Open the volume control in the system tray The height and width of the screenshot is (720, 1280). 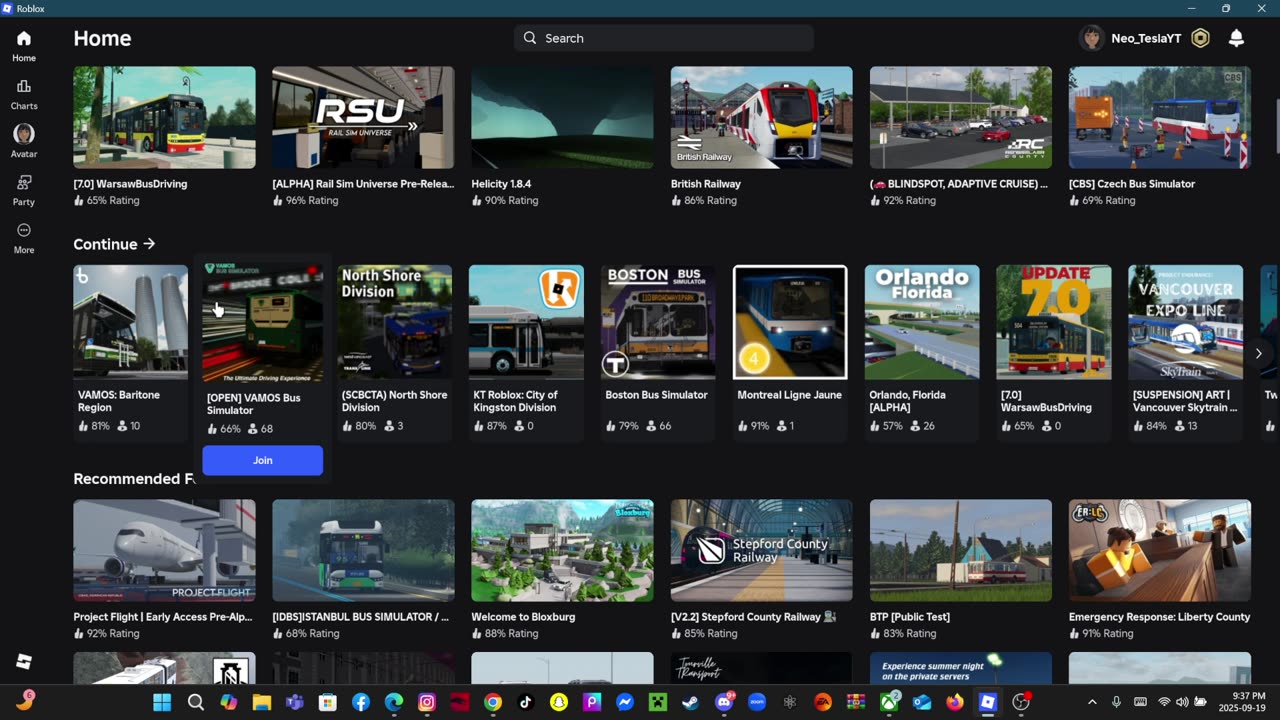click(x=1182, y=702)
